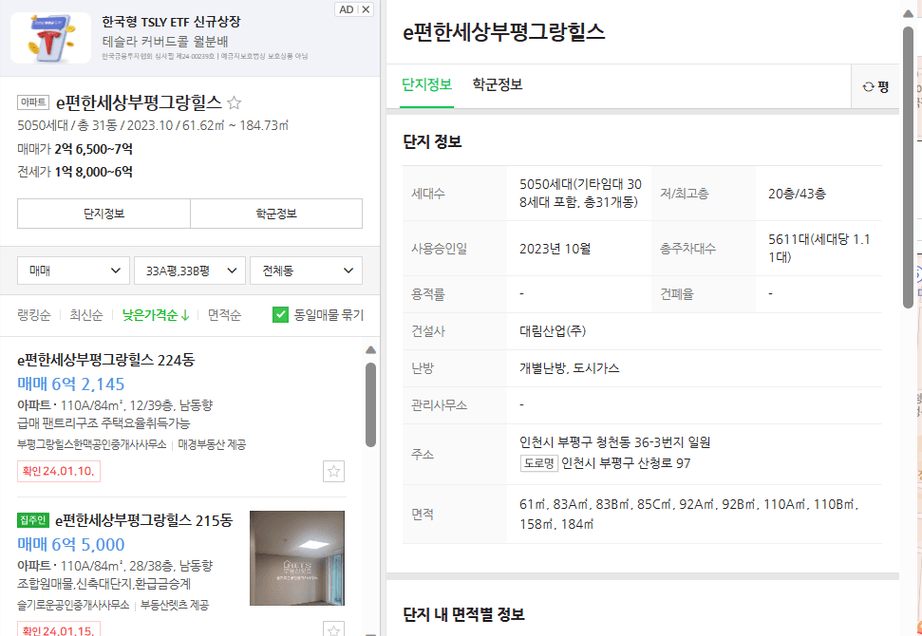Select the 인천시 부평구 산청로 97 address

pos(626,463)
